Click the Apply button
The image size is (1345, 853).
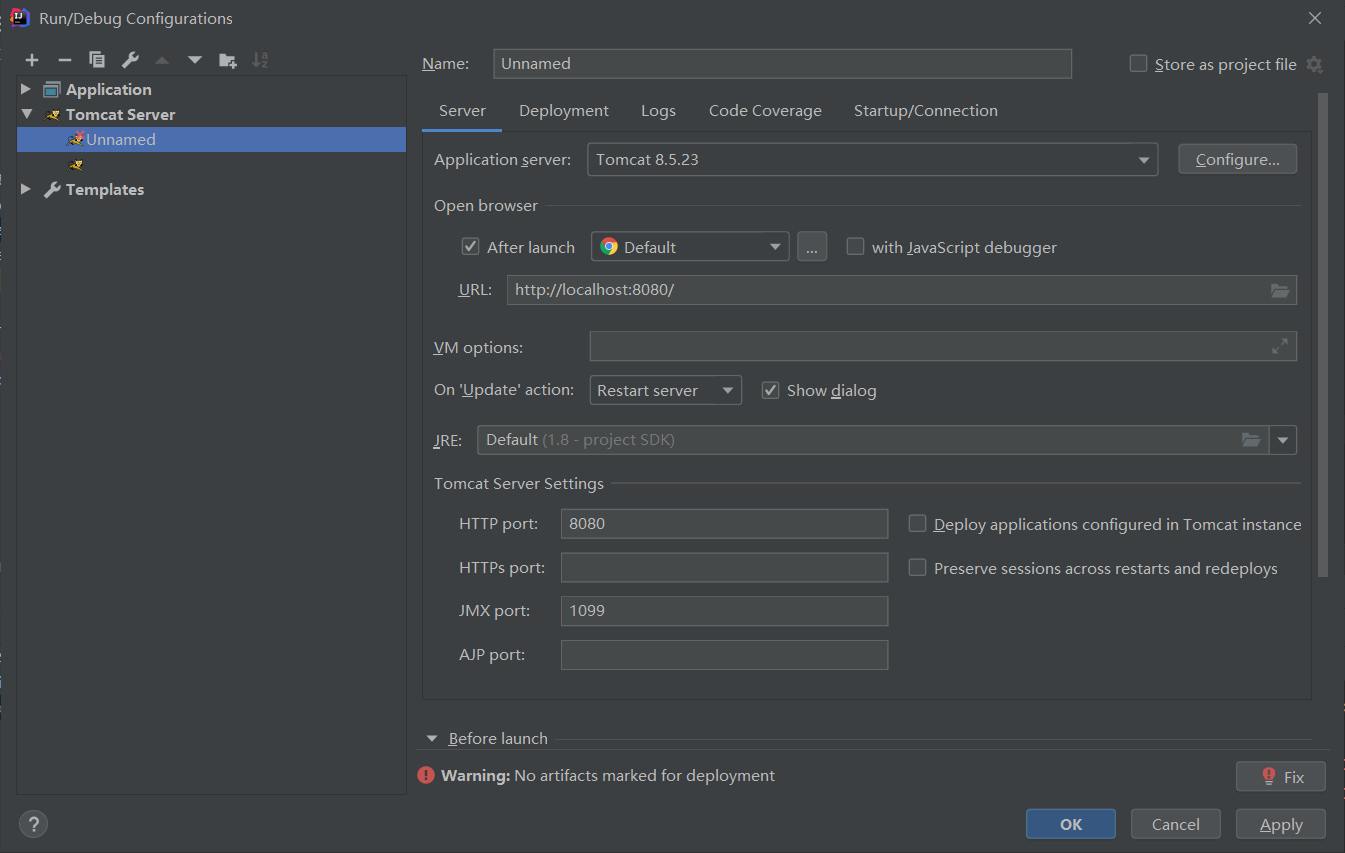[x=1281, y=824]
